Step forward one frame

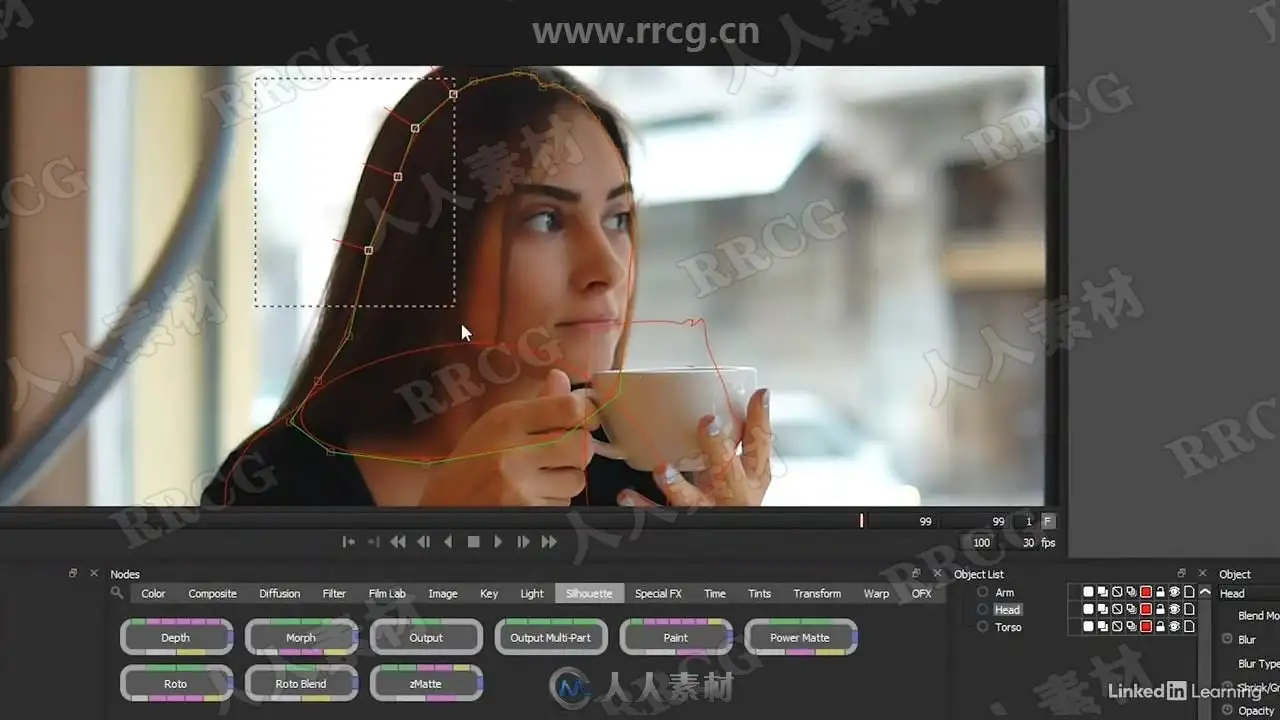(523, 542)
